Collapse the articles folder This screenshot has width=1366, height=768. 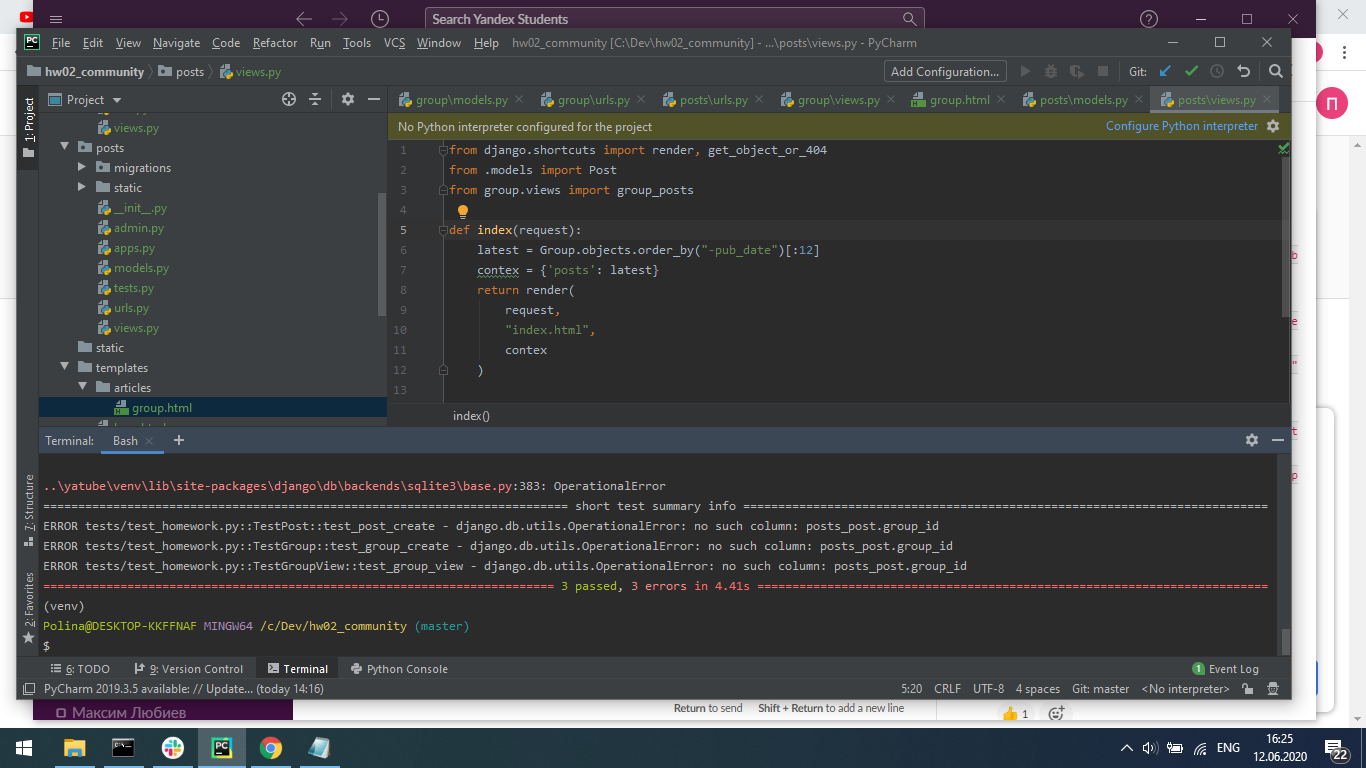(82, 388)
